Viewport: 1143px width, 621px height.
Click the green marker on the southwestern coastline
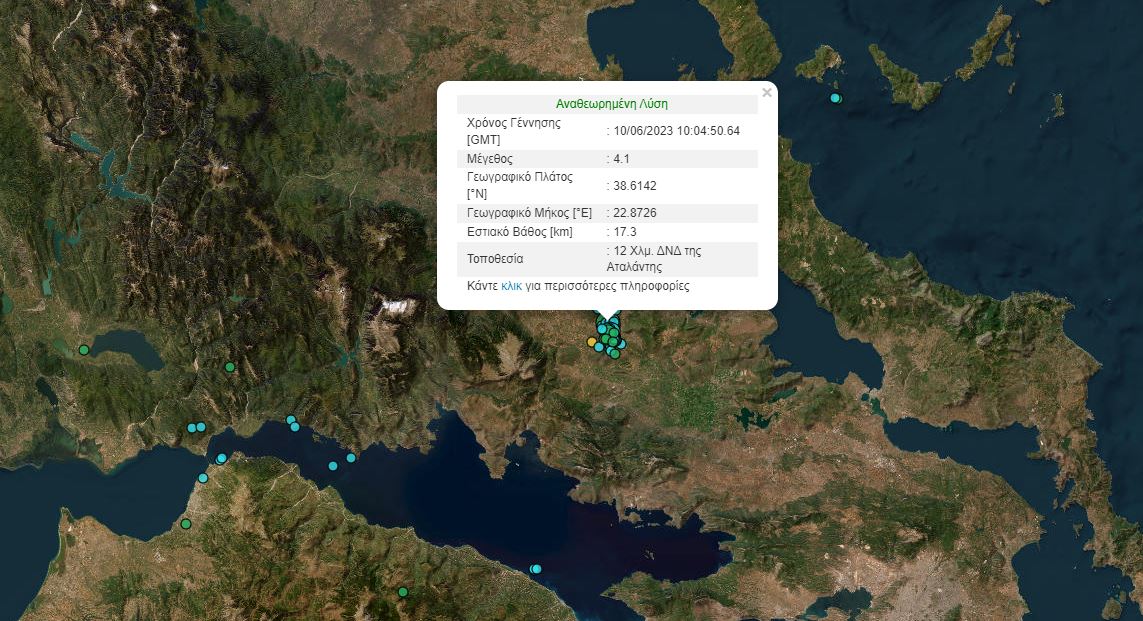[x=185, y=523]
